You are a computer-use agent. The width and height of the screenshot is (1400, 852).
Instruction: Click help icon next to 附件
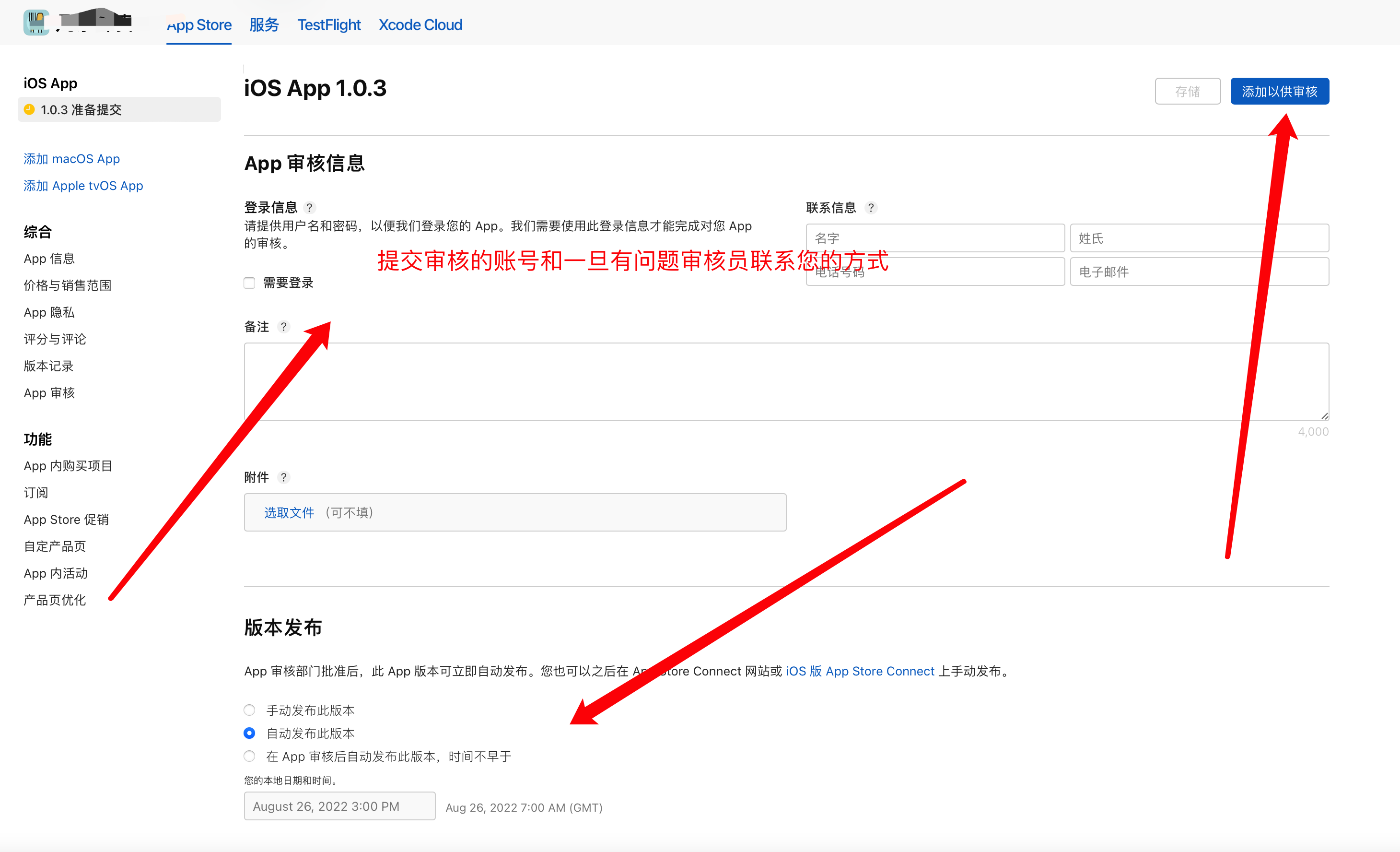[x=283, y=477]
